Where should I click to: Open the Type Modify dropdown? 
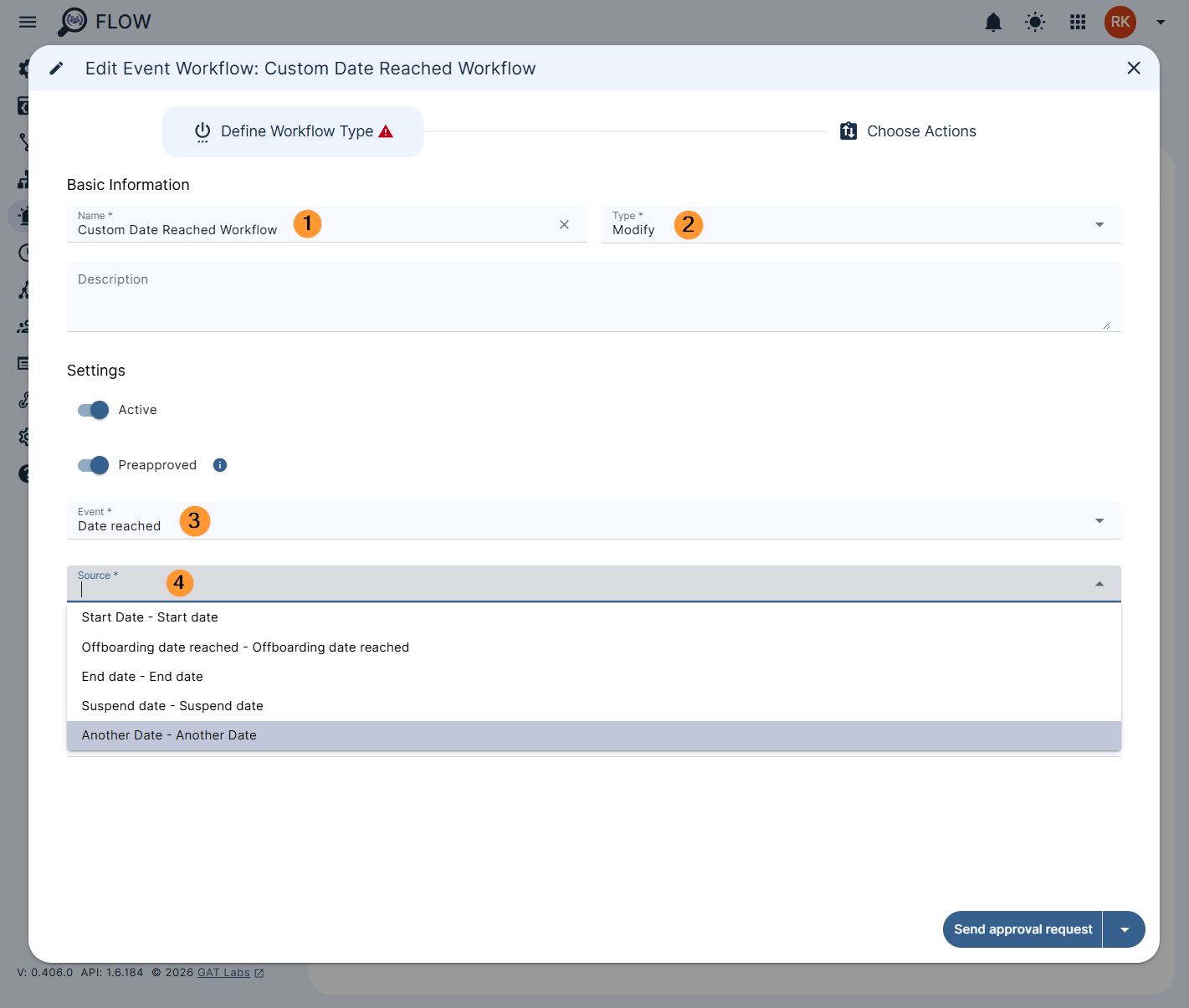click(1099, 224)
